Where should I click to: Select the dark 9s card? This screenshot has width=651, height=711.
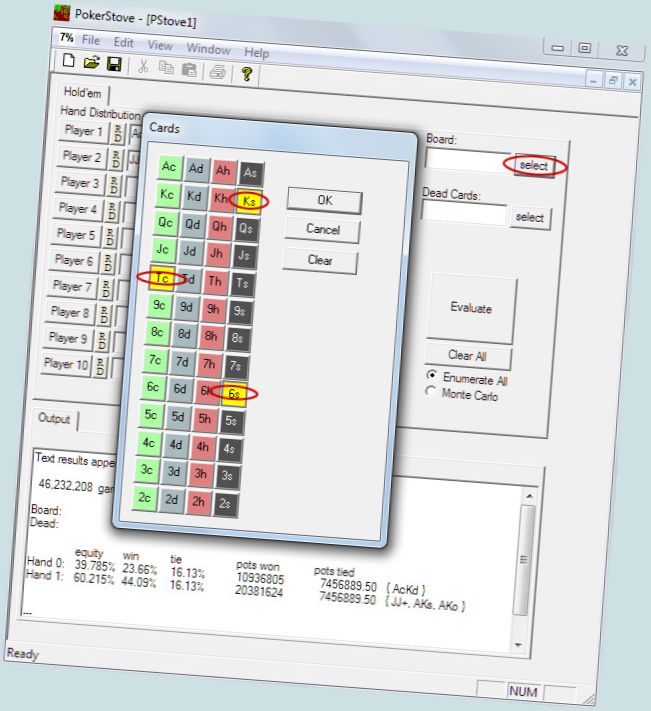pos(240,311)
